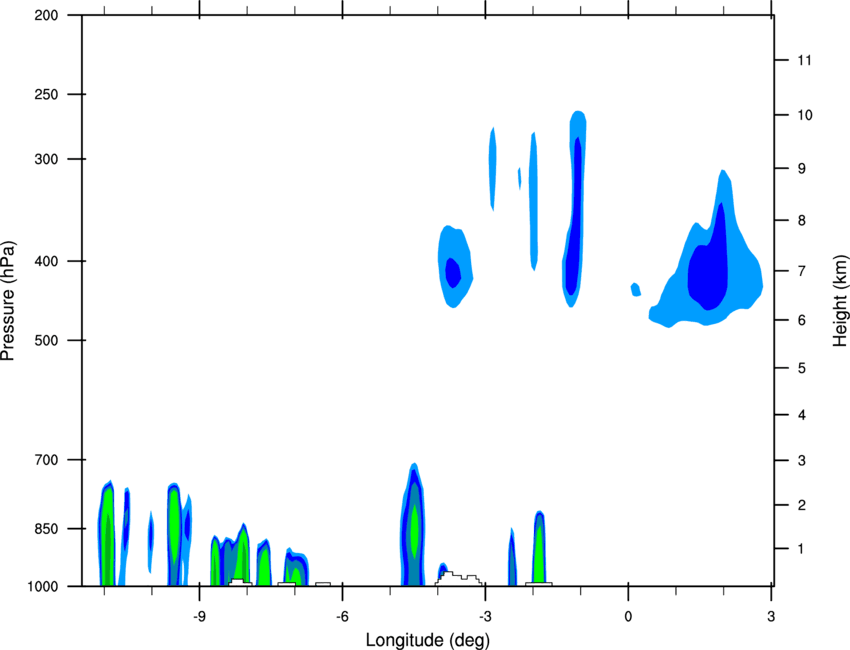Image resolution: width=850 pixels, height=650 pixels.
Task: Click the 'Longitude (deg)' axis title
Action: point(428,640)
